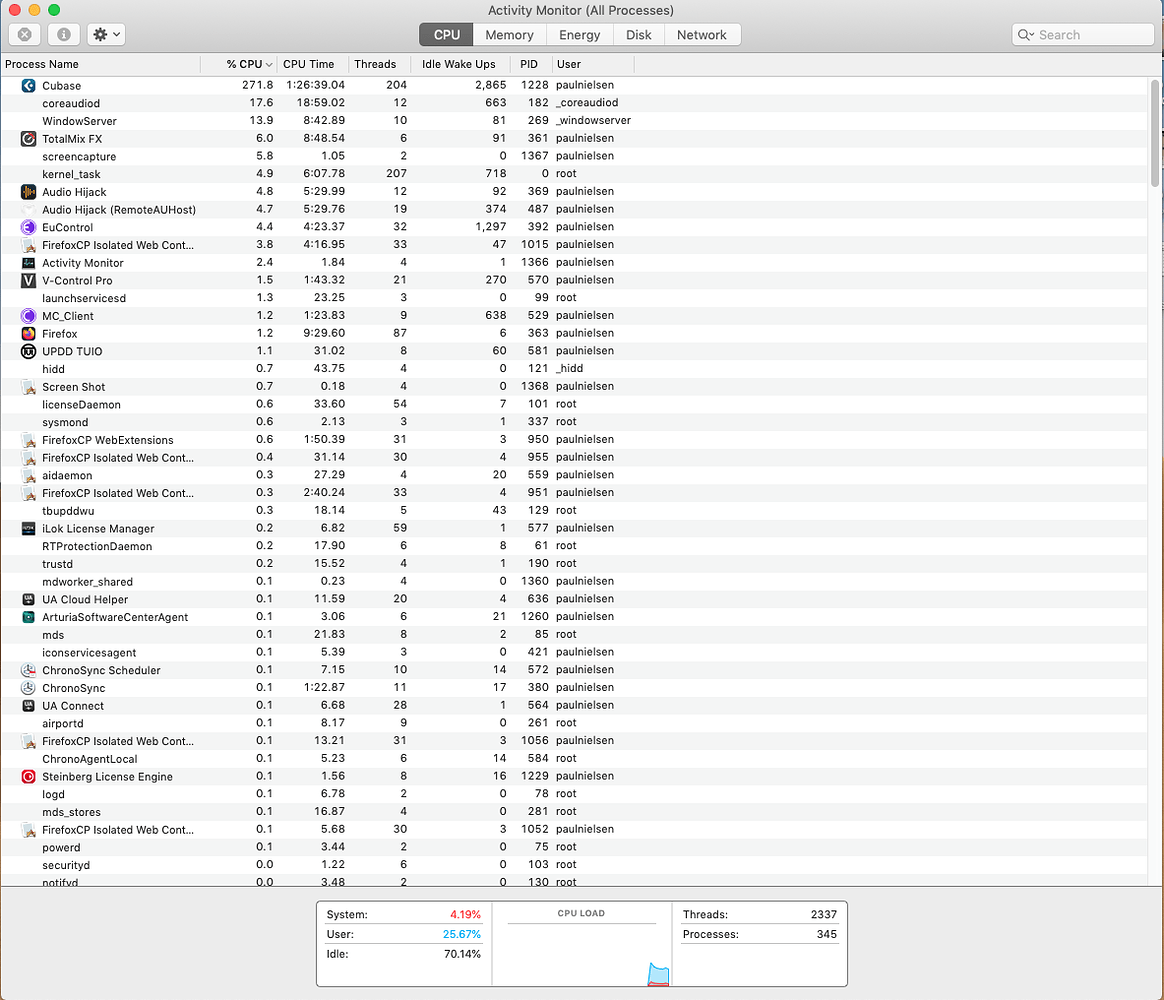This screenshot has width=1164, height=1000.
Task: Click the EuControl process icon
Action: pos(27,227)
